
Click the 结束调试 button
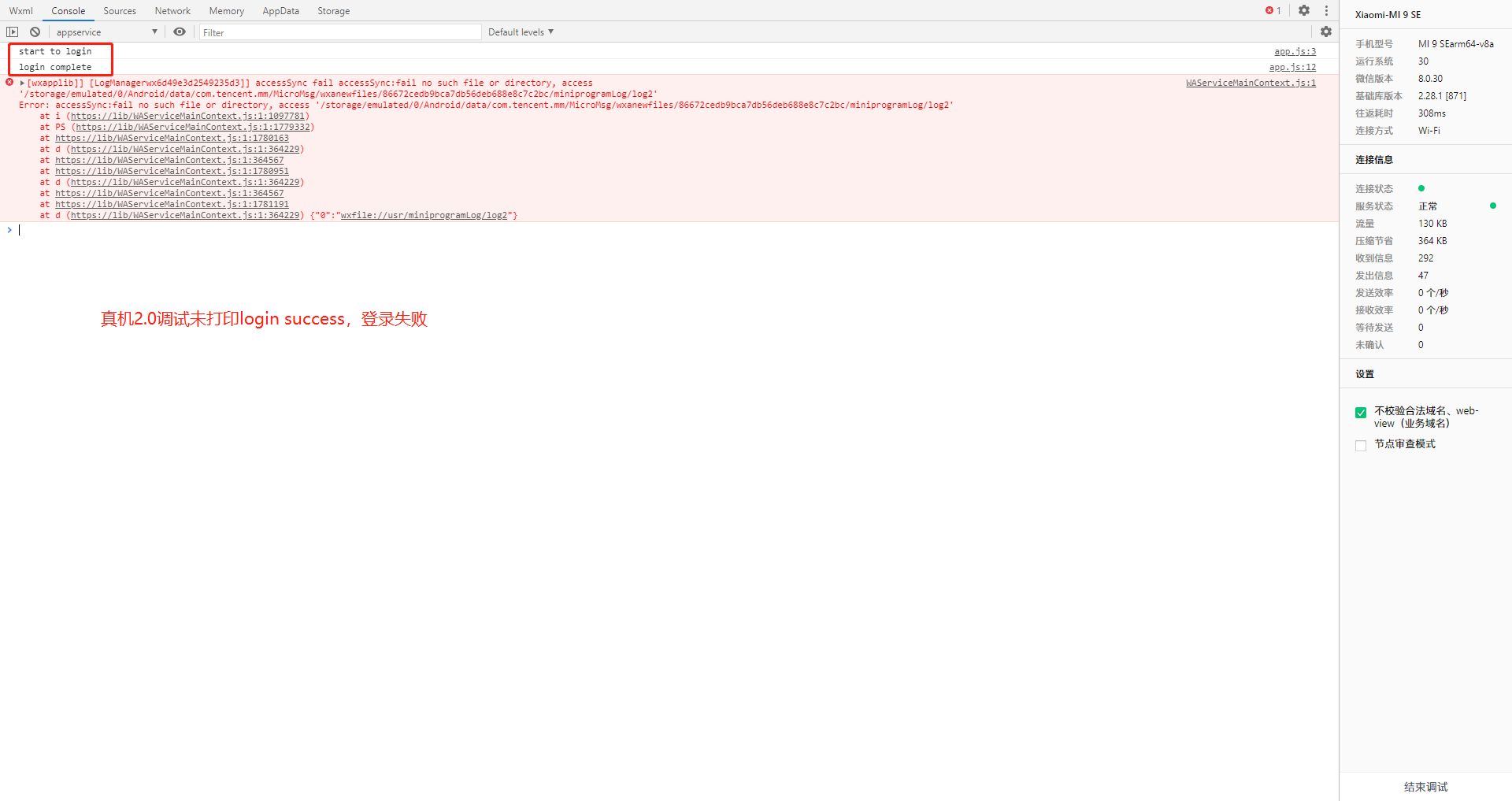coord(1425,787)
